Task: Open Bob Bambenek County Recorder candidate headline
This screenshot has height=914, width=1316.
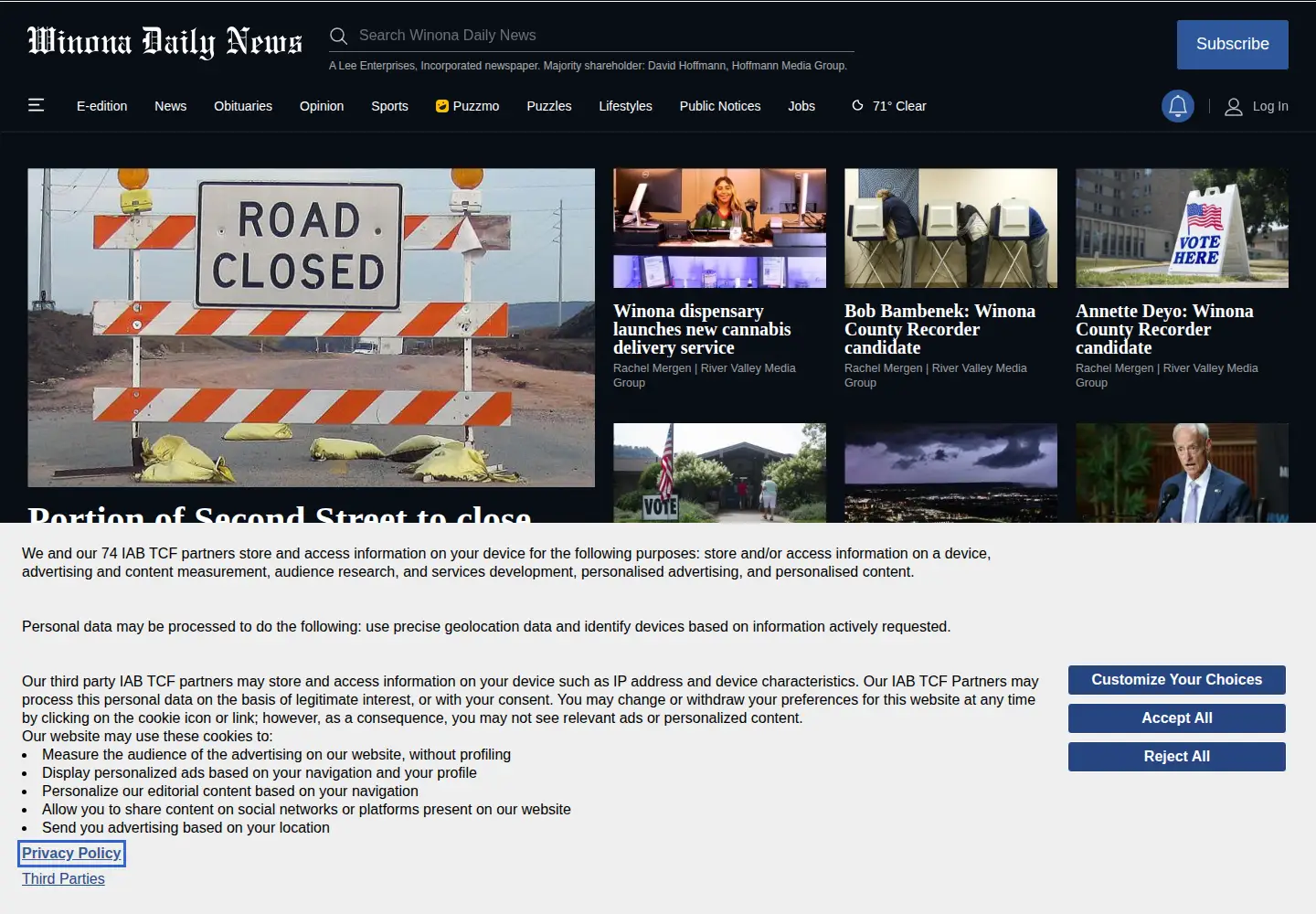Action: pos(939,329)
